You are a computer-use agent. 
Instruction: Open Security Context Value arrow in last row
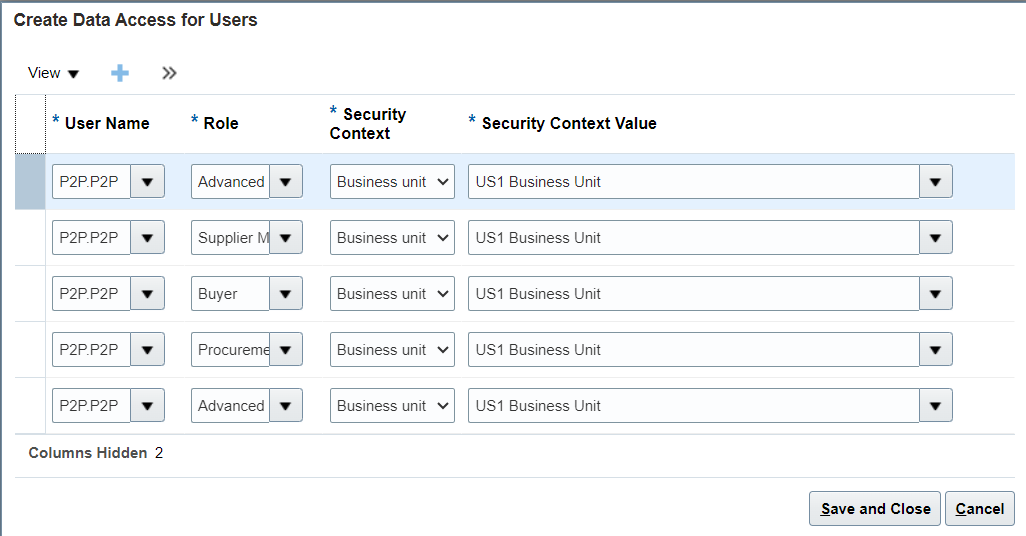click(936, 406)
